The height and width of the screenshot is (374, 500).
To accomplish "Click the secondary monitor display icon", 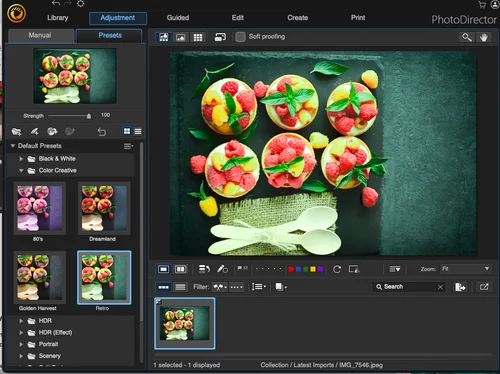I will click(220, 37).
